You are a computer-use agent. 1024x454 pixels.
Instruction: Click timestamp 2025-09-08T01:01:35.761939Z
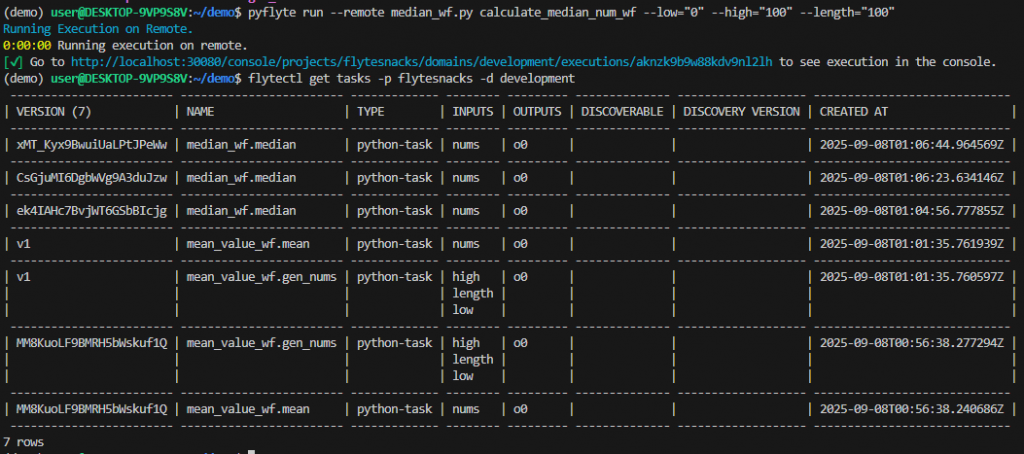coord(912,244)
